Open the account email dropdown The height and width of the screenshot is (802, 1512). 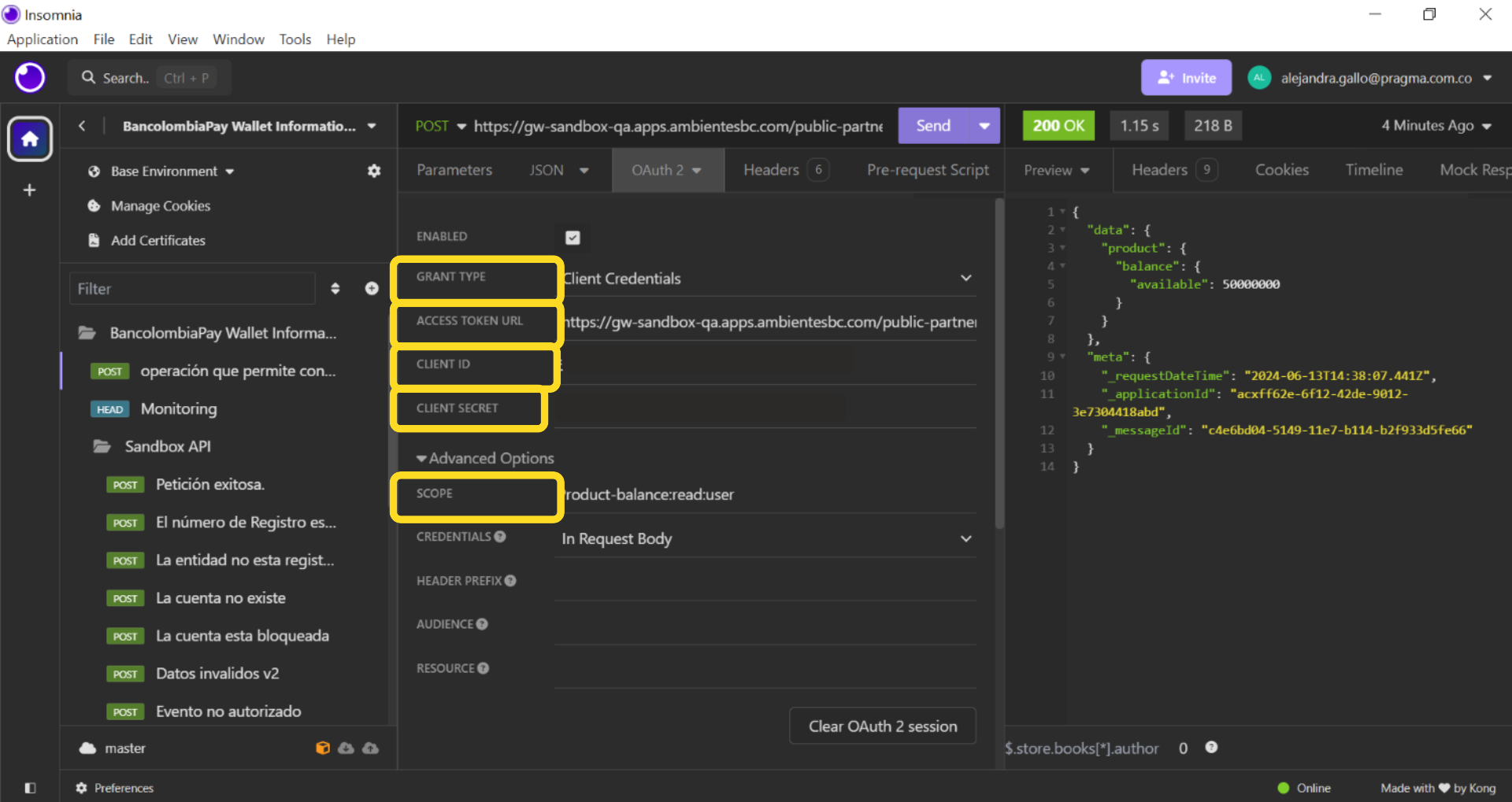[x=1386, y=78]
